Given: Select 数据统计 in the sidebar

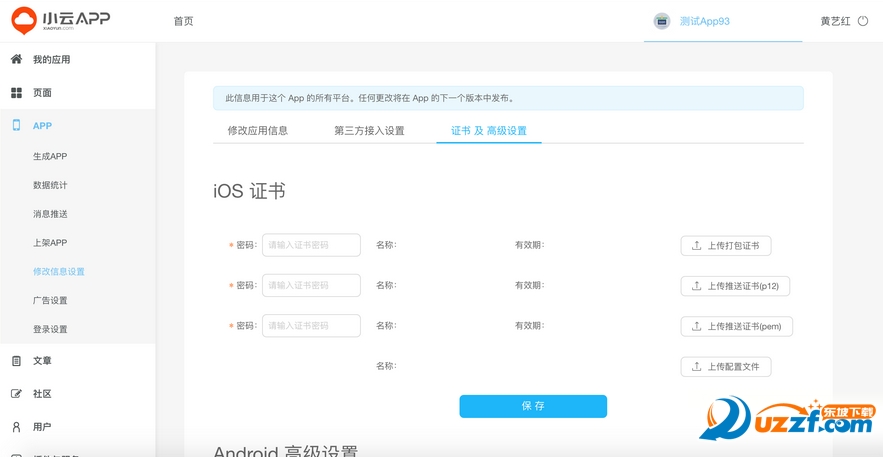Looking at the screenshot, I should (50, 185).
